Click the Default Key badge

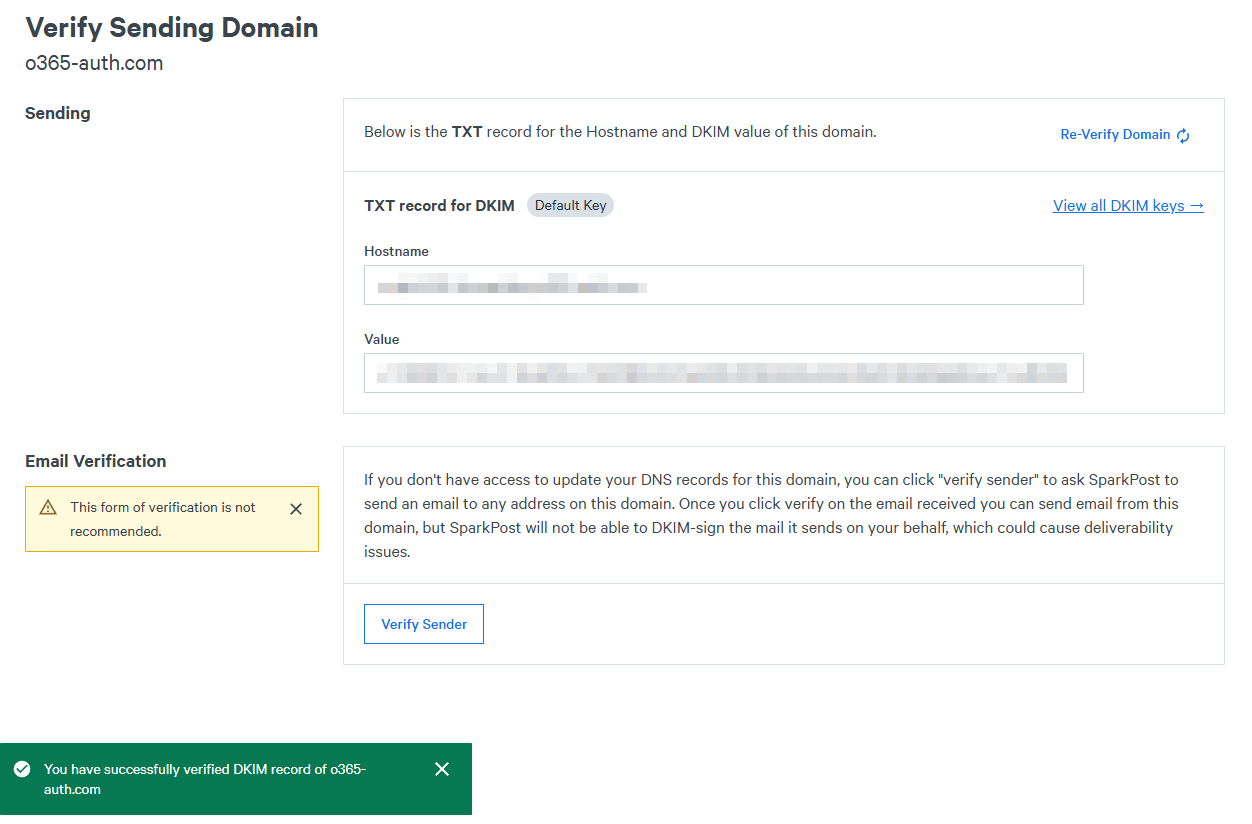570,205
